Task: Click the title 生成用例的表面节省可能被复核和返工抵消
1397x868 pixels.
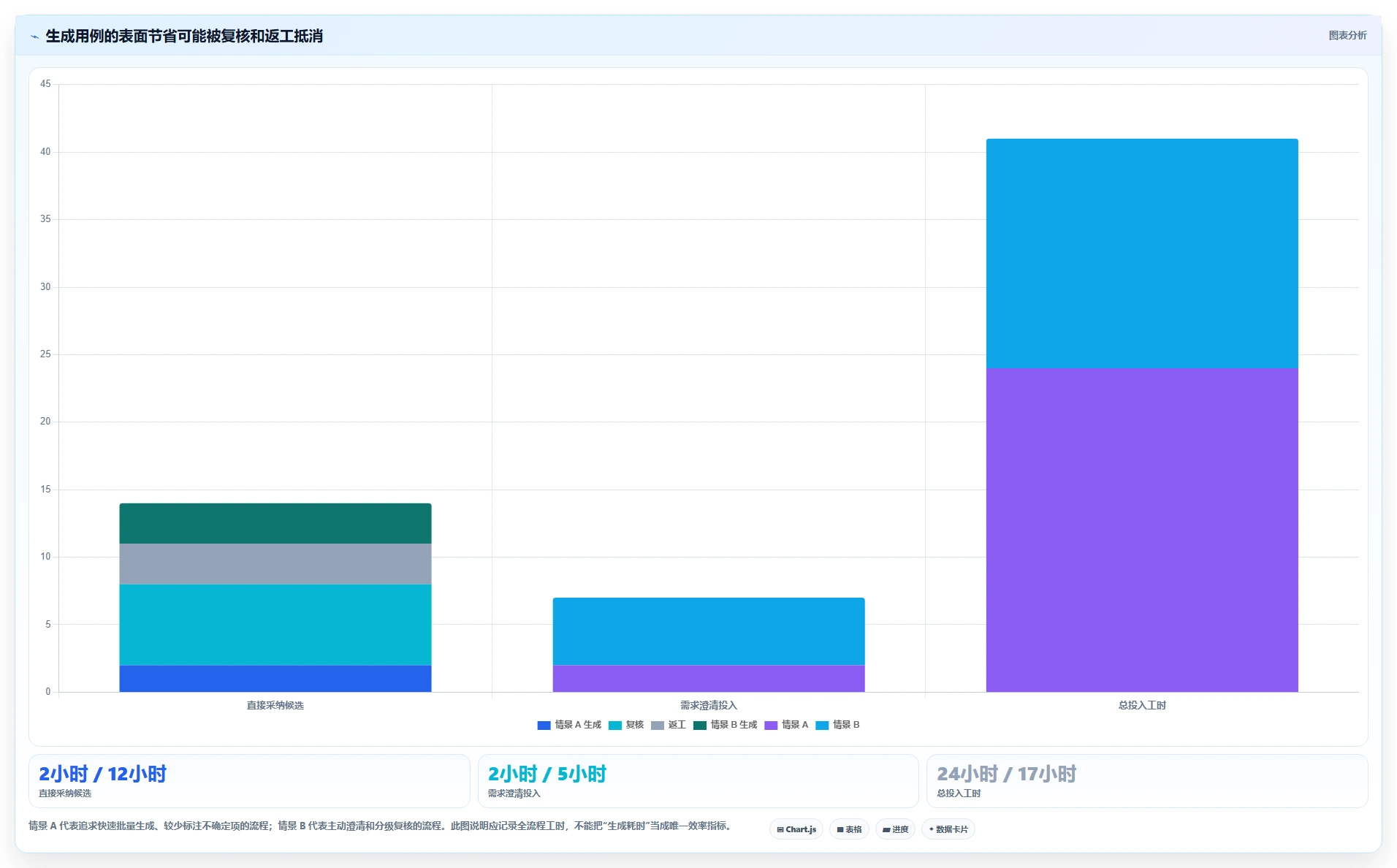Action: 184,37
